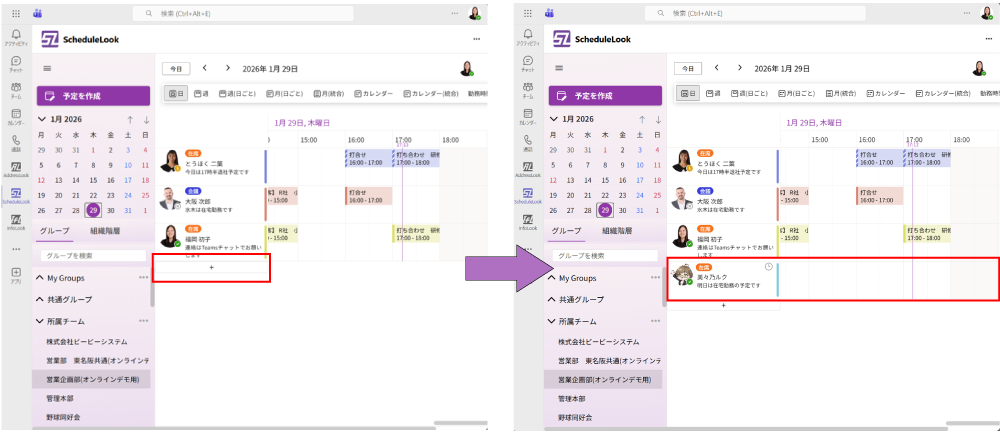
Task: Expand the 共通グループ section in right screenshot
Action: (x=550, y=299)
